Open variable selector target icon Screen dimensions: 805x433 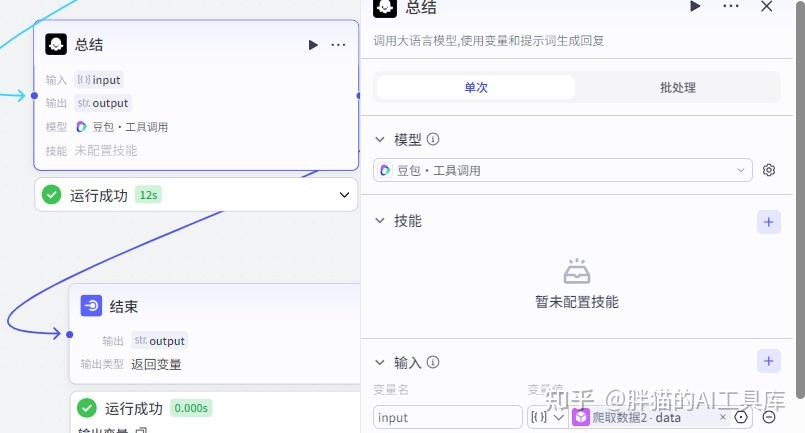(741, 417)
